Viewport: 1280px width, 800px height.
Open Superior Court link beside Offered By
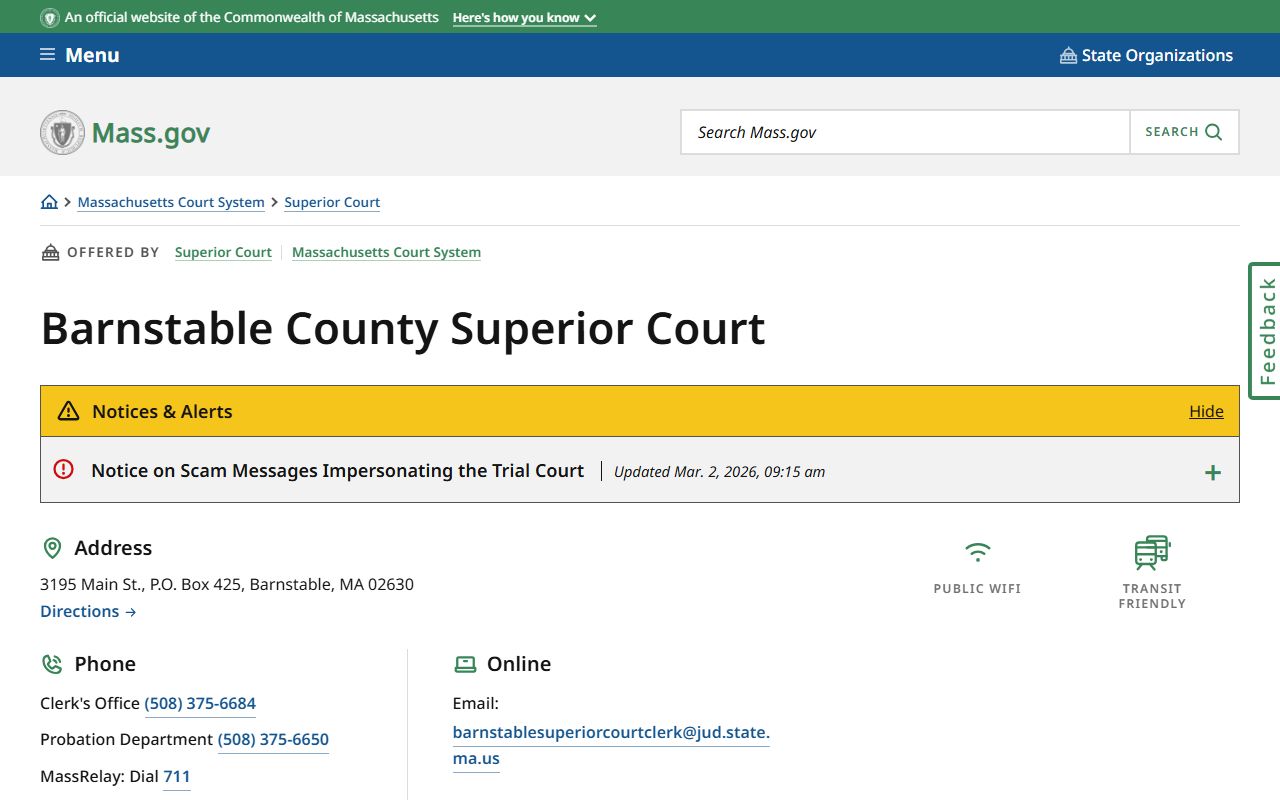223,252
